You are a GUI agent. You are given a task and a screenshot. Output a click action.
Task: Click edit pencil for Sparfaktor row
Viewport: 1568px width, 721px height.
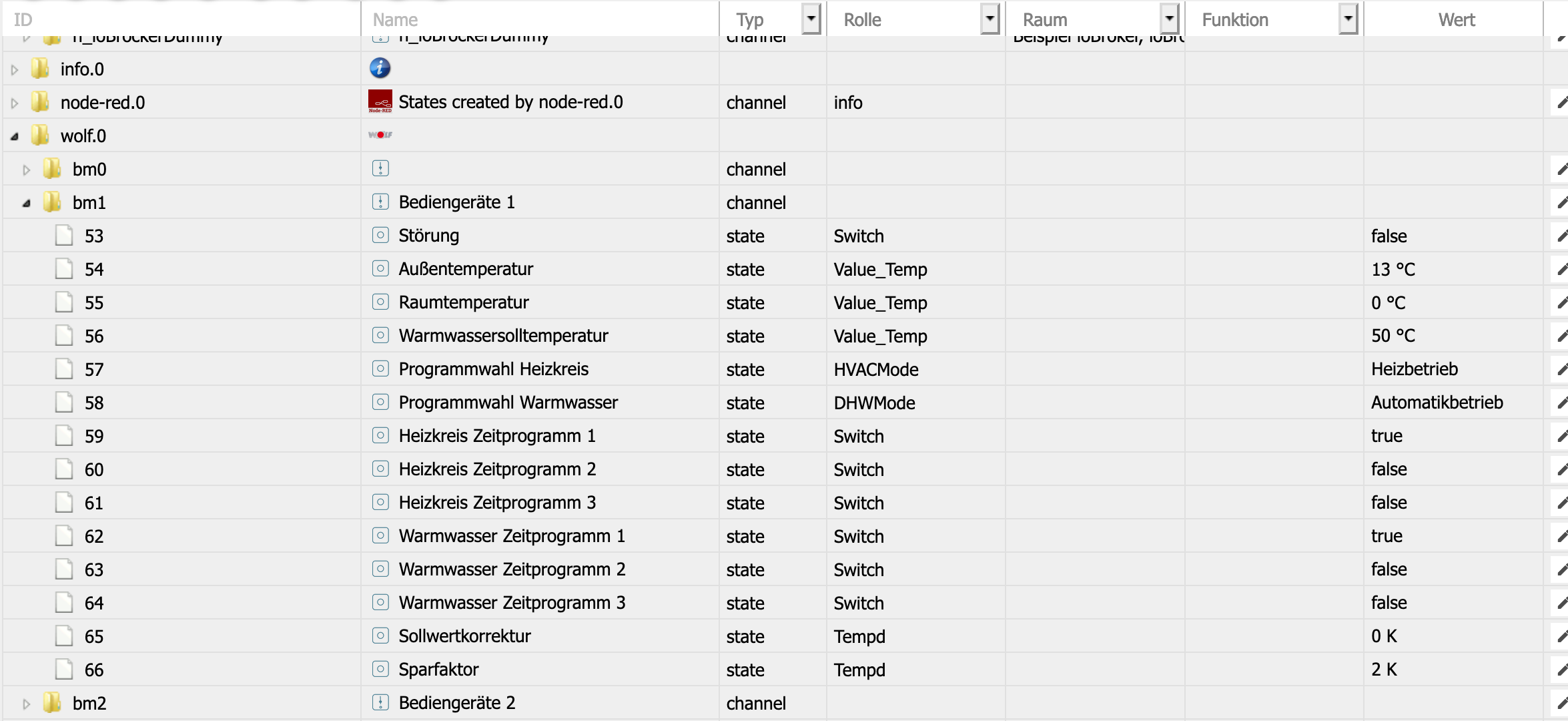coord(1561,670)
